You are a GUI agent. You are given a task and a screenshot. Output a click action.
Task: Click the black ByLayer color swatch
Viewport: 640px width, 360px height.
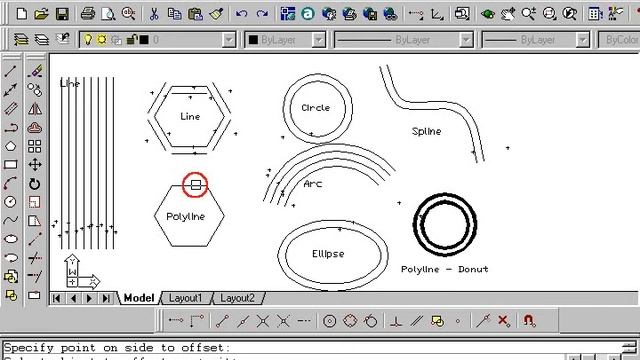point(253,40)
